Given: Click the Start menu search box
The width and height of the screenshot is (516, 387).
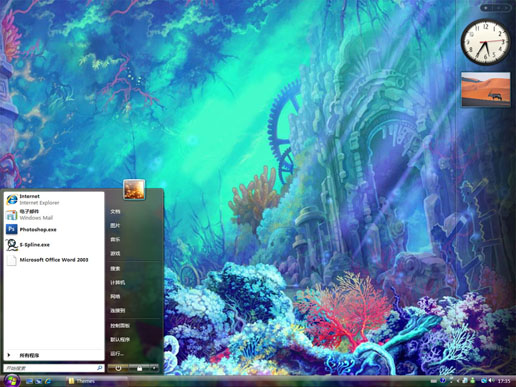Looking at the screenshot, I should coord(54,368).
